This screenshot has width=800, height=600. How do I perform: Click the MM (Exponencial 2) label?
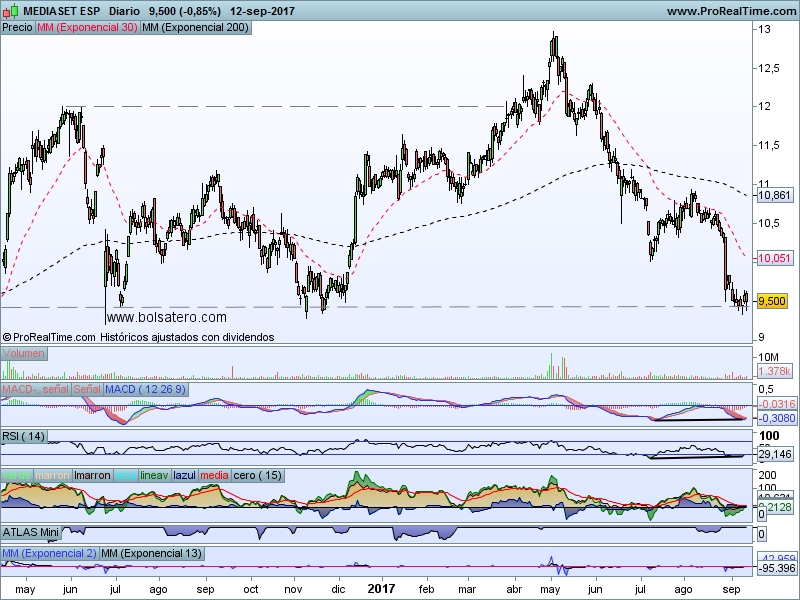point(50,553)
